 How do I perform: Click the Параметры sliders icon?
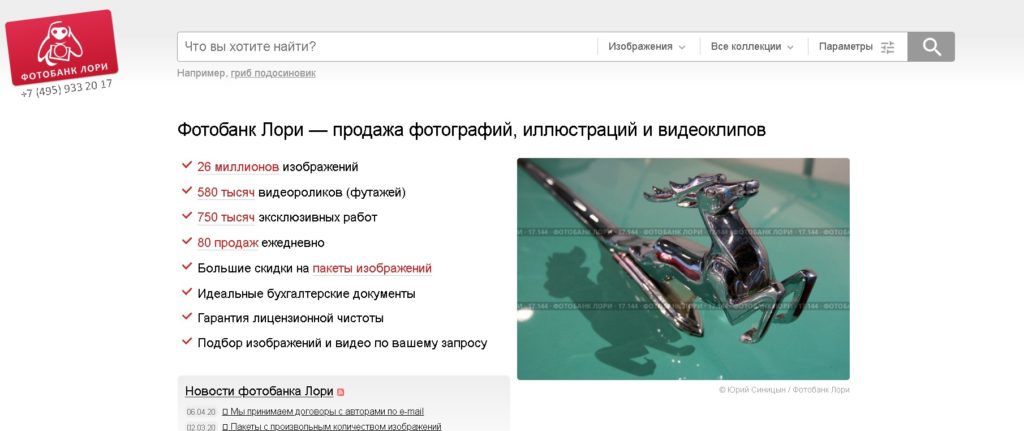tap(887, 47)
